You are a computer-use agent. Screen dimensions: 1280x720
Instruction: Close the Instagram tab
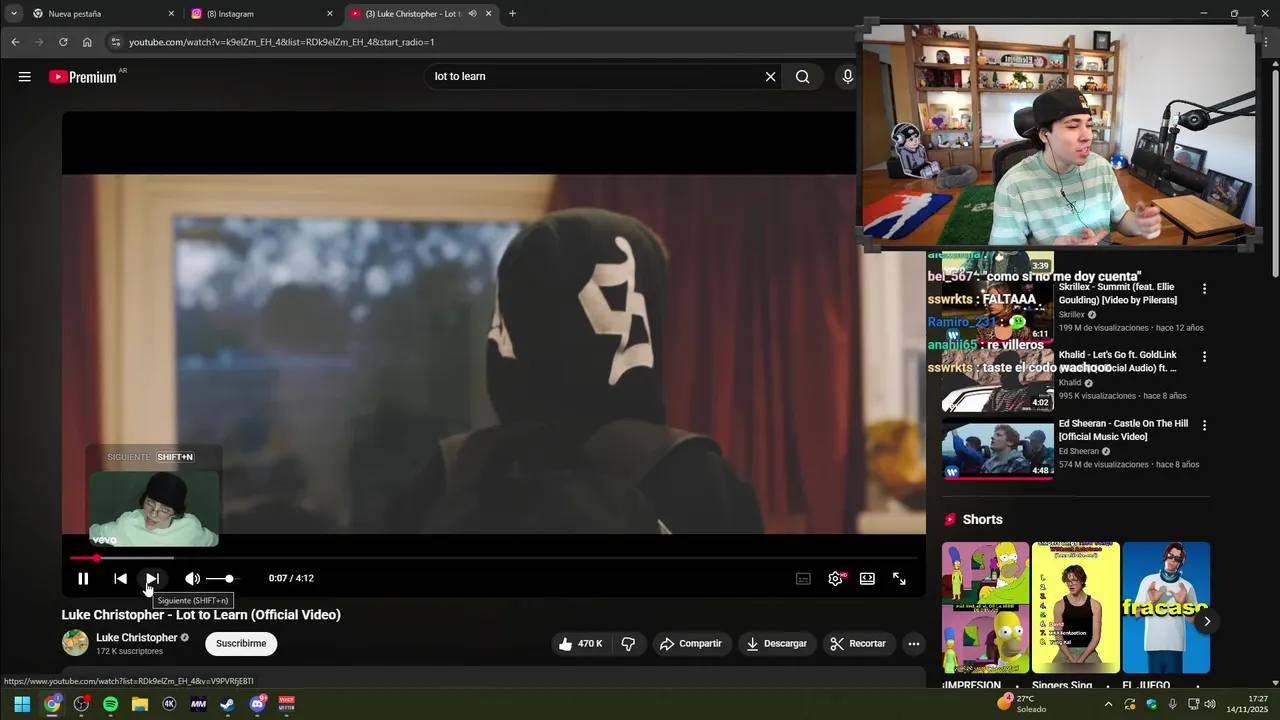tap(329, 14)
